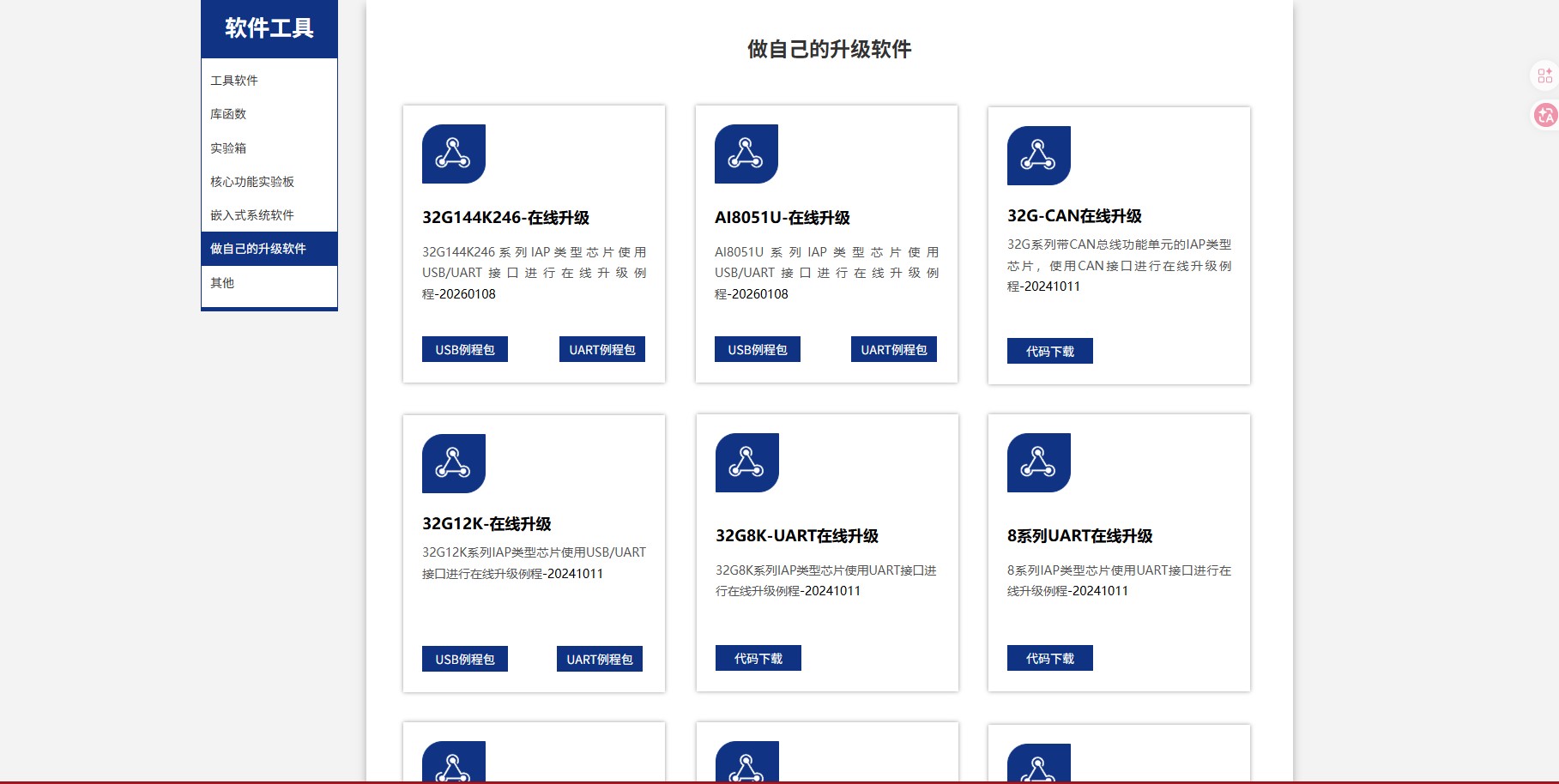Click the AI8051U-在线升级 title

click(783, 218)
